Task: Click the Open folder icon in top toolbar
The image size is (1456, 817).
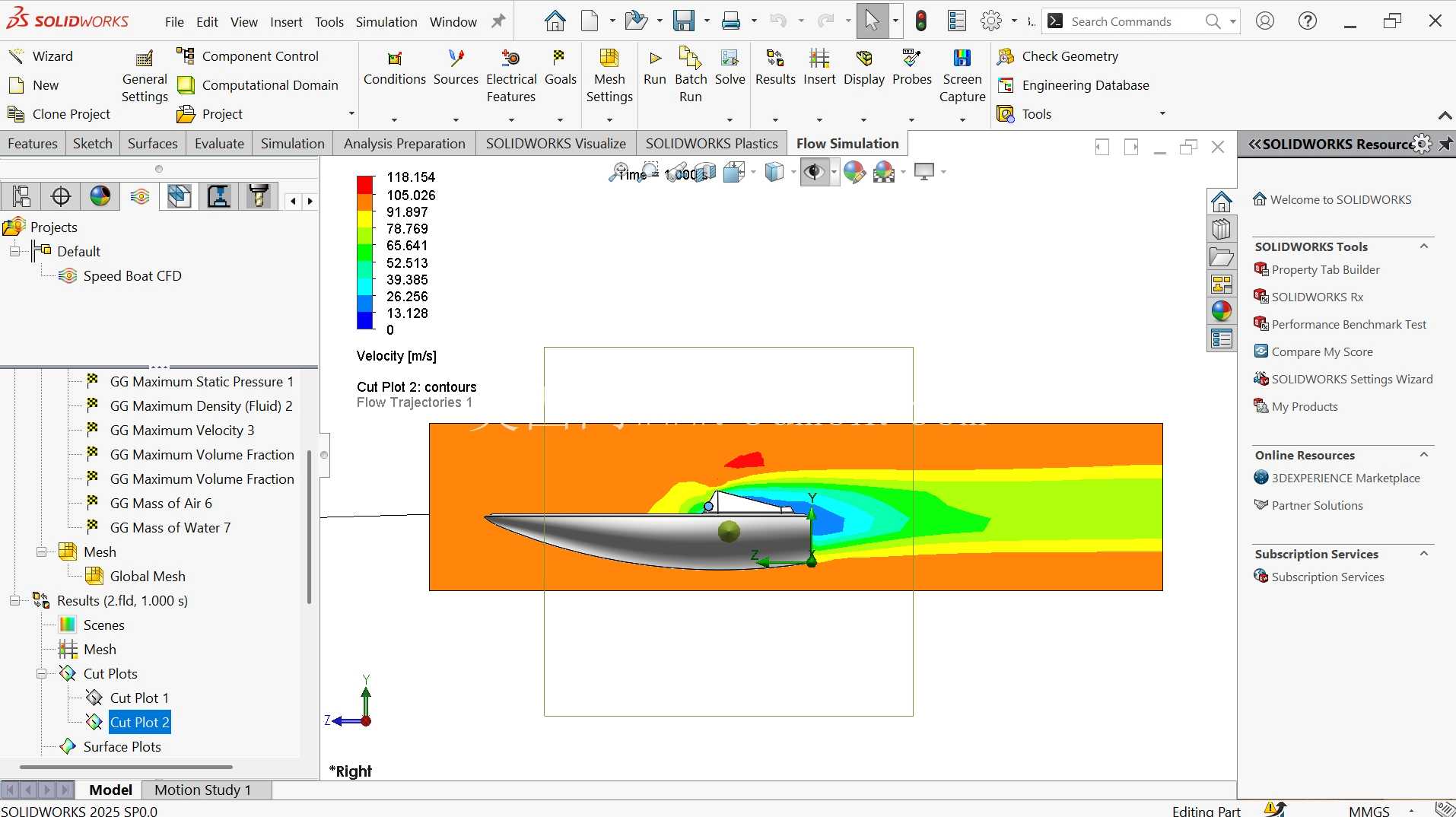Action: click(635, 21)
